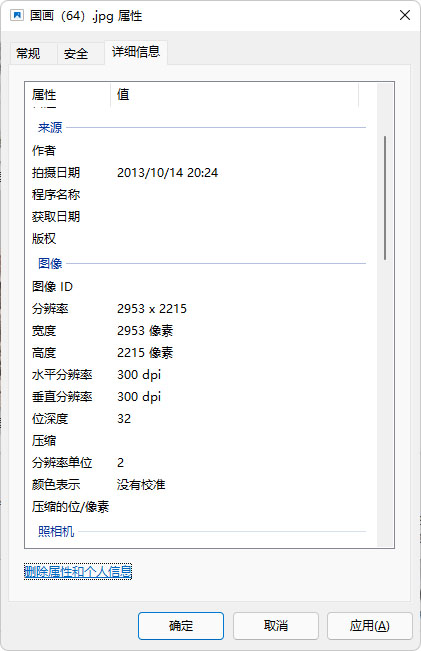Open the 安全 tab
421x651 pixels.
click(x=76, y=54)
